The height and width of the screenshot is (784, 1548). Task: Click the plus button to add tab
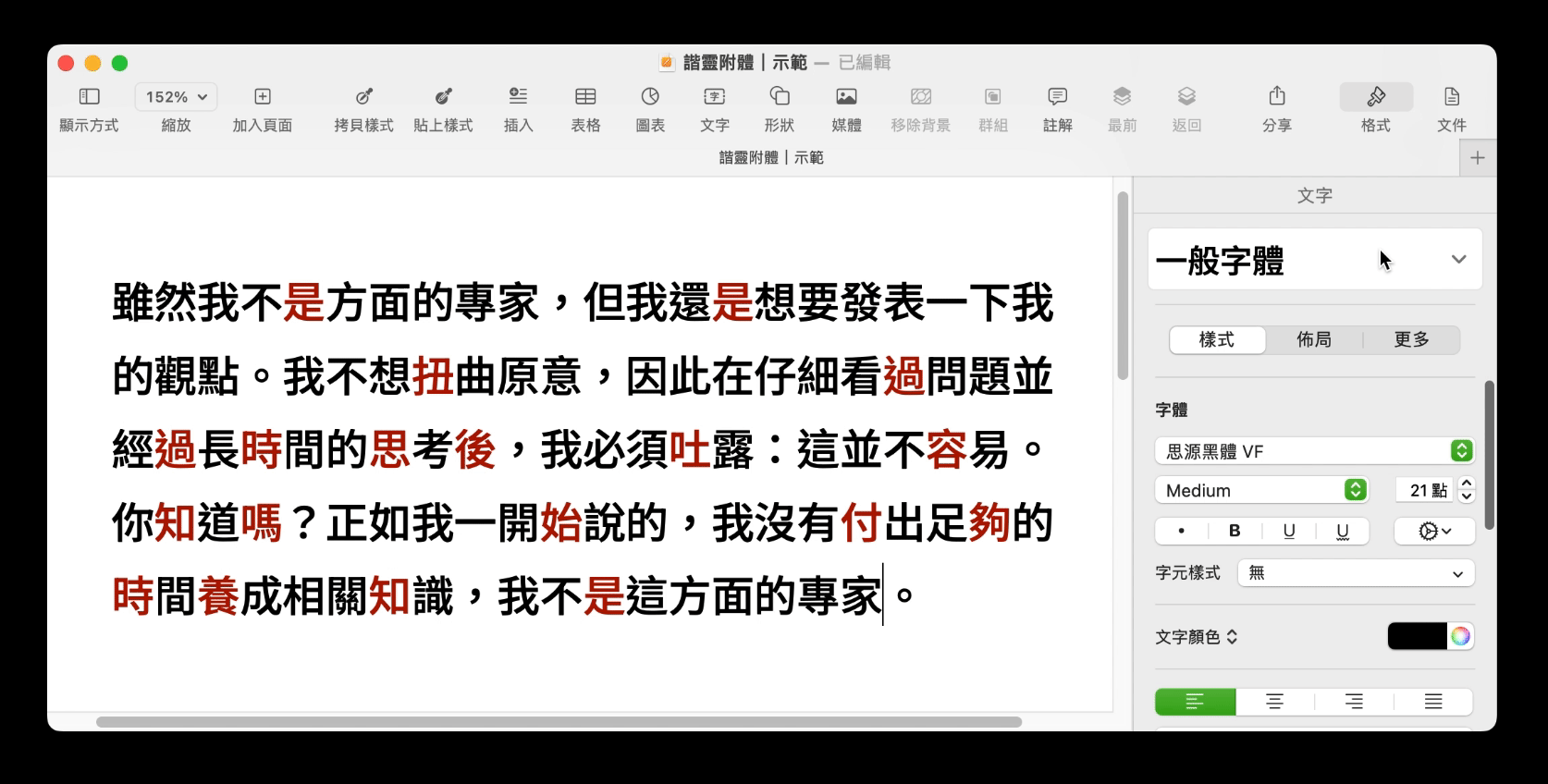point(1478,158)
